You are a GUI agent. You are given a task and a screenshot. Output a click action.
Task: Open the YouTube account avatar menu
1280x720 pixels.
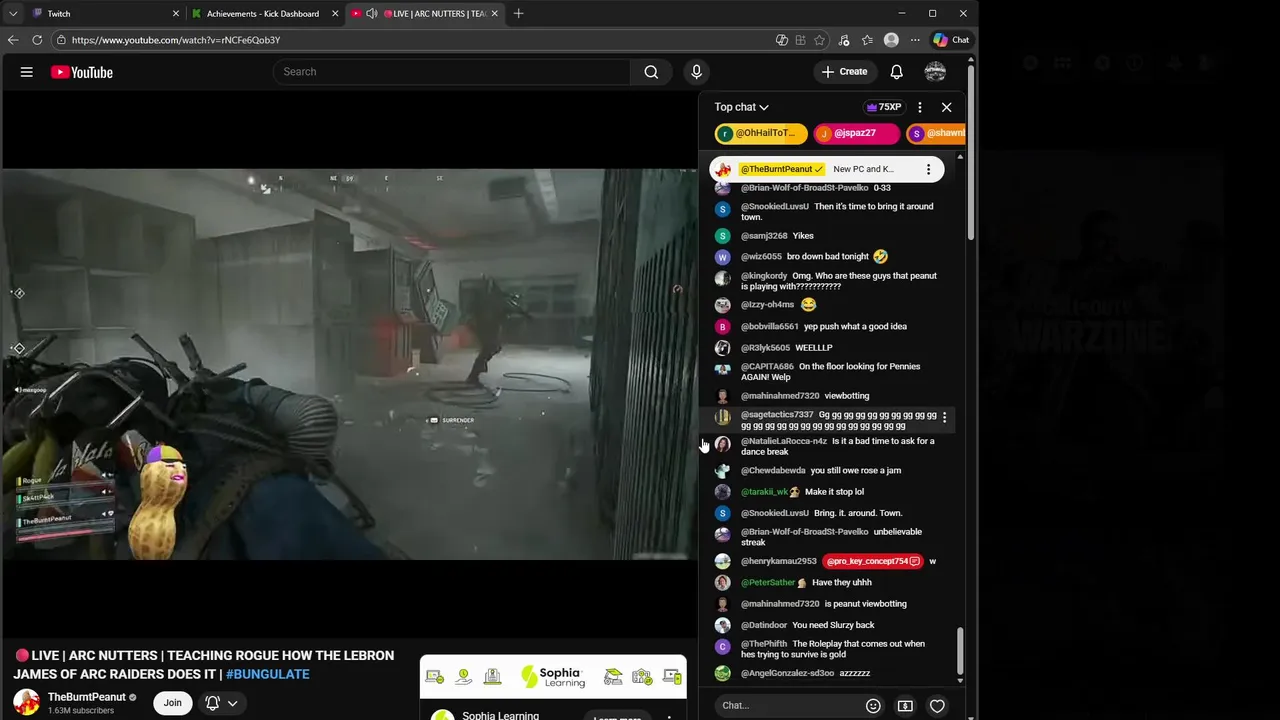click(x=935, y=72)
